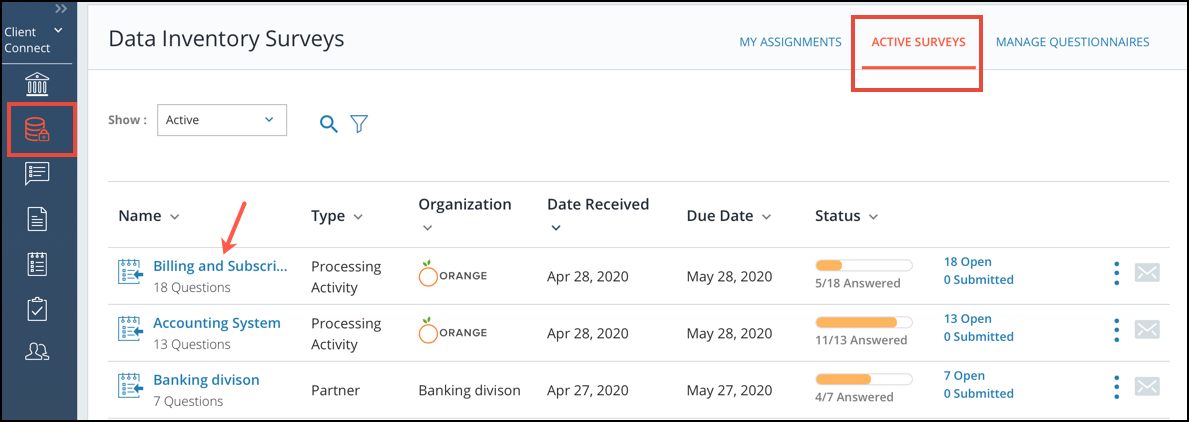Image resolution: width=1189 pixels, height=422 pixels.
Task: Switch to My Assignments tab
Action: (790, 42)
